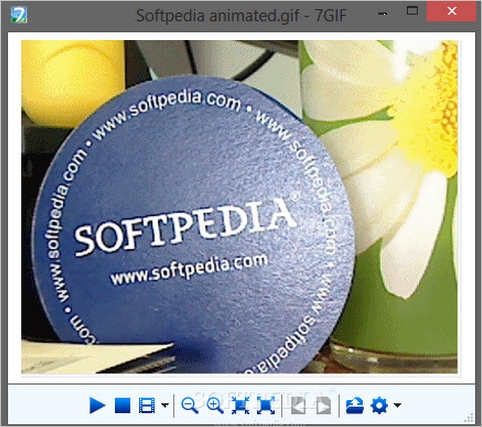Open a file with the folder icon
Screen dimensions: 482x427
[x=354, y=405]
